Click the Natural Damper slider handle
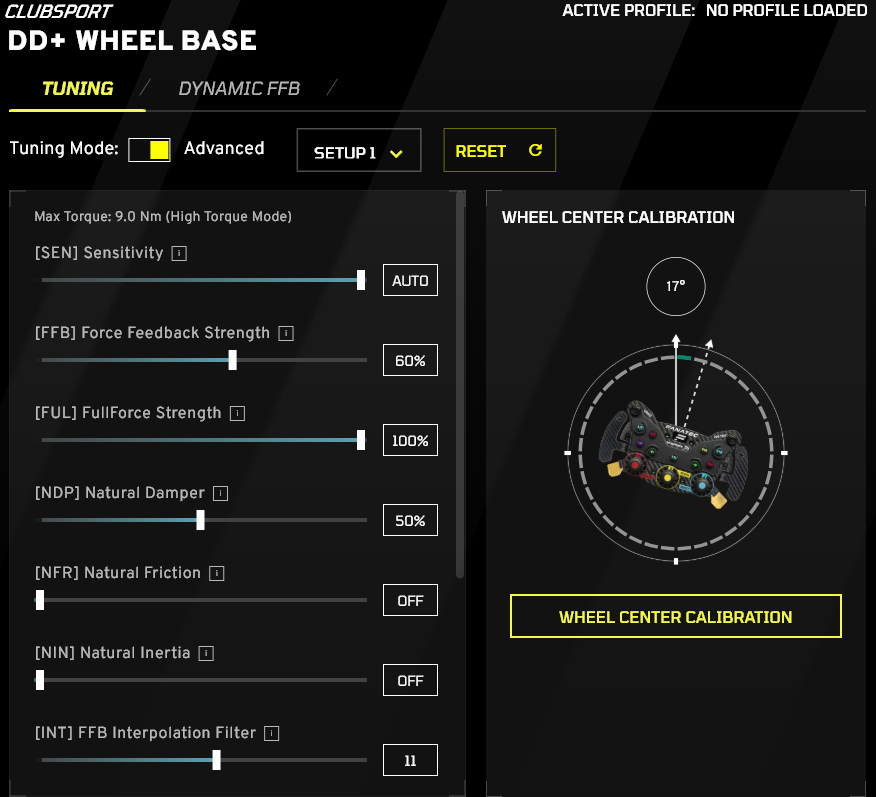Image resolution: width=876 pixels, height=797 pixels. pos(201,520)
